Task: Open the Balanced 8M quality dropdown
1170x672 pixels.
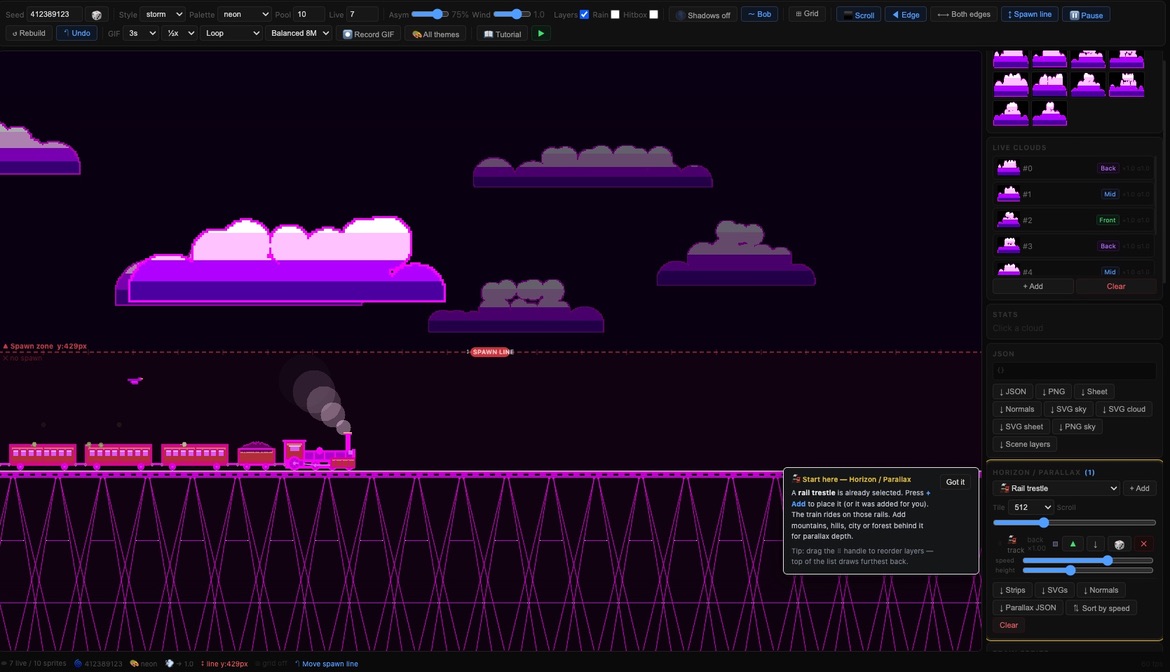Action: click(x=299, y=34)
